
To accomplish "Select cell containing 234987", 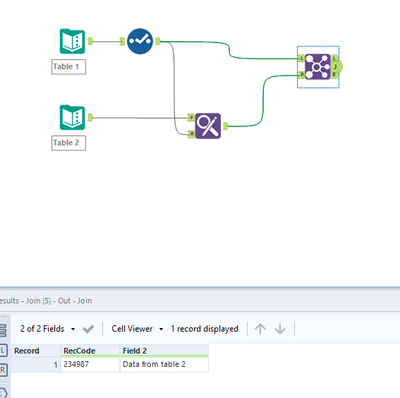I will pyautogui.click(x=90, y=364).
